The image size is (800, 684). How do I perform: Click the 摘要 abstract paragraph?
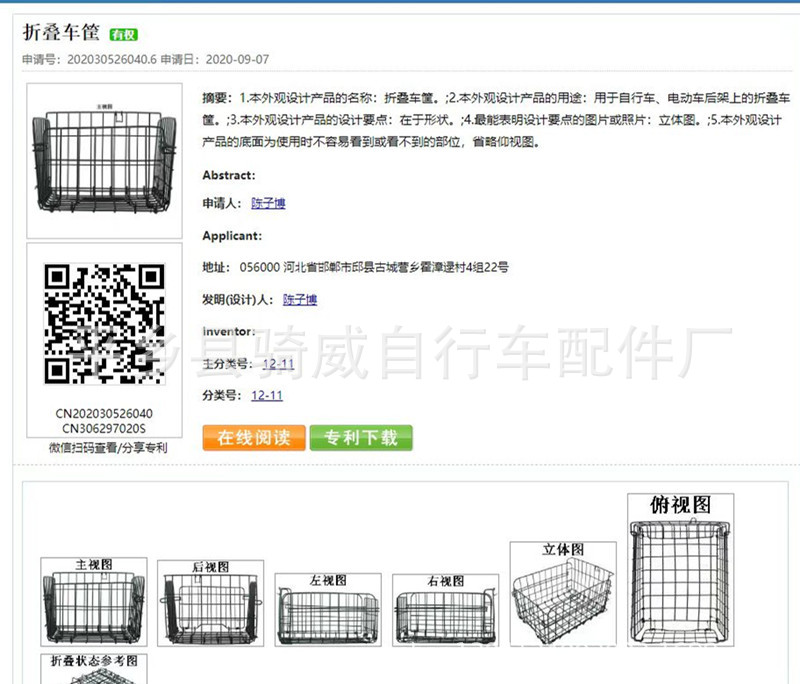[x=496, y=120]
